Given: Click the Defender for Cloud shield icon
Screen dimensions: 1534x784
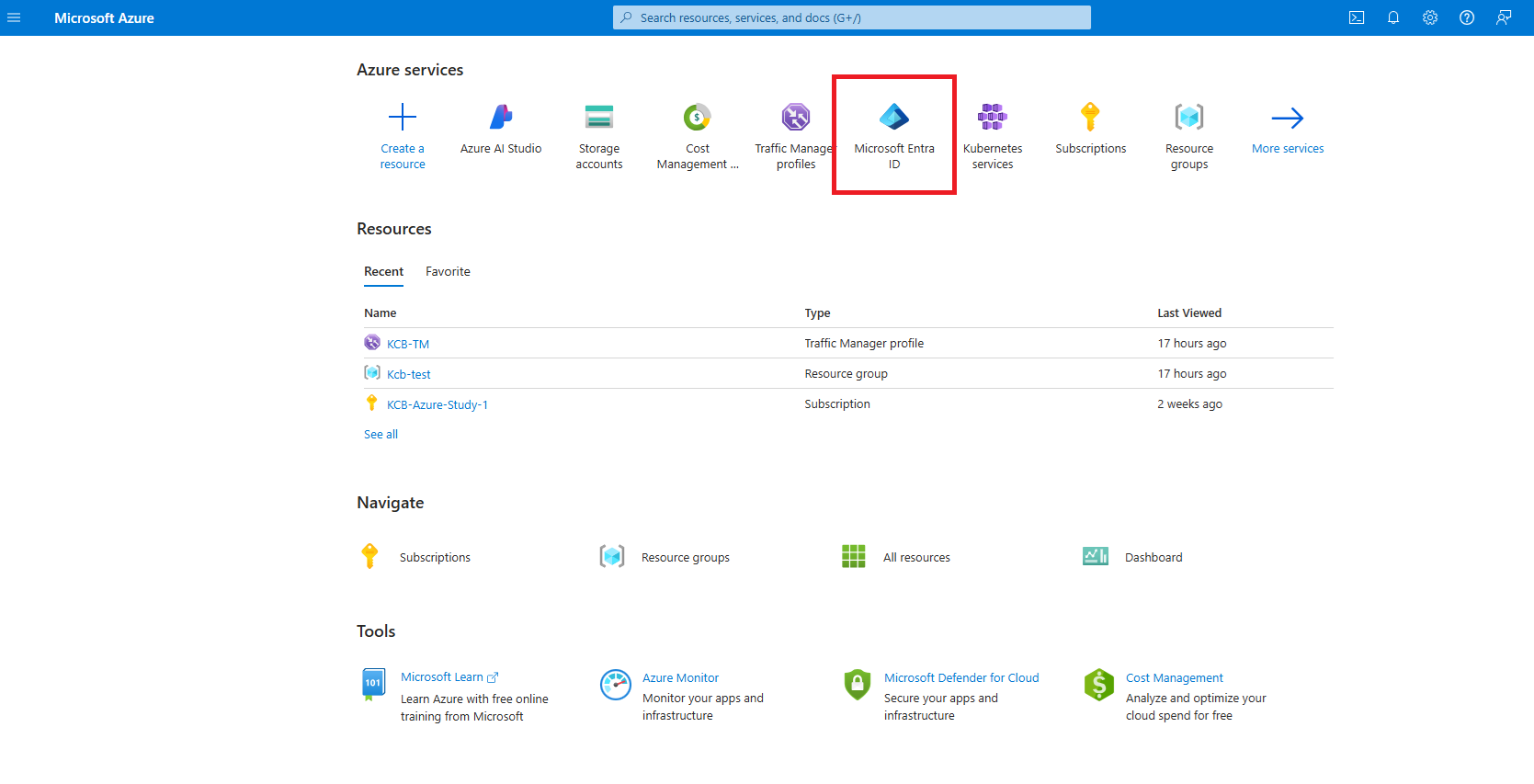Looking at the screenshot, I should 857,685.
